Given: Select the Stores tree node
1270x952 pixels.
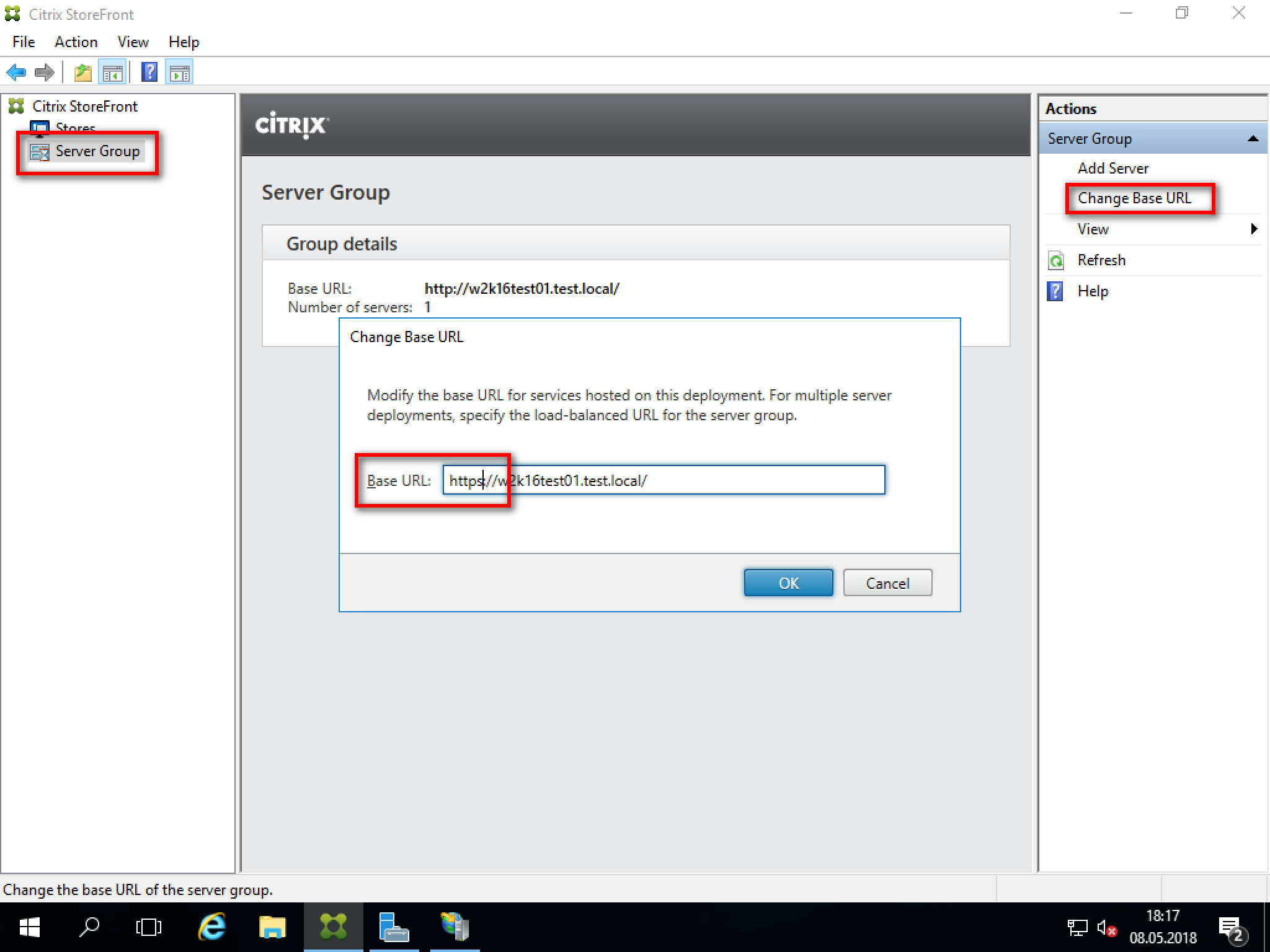Looking at the screenshot, I should tap(75, 127).
